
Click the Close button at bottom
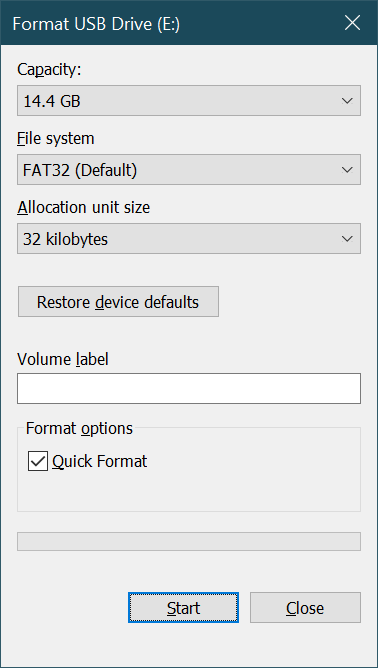point(305,608)
